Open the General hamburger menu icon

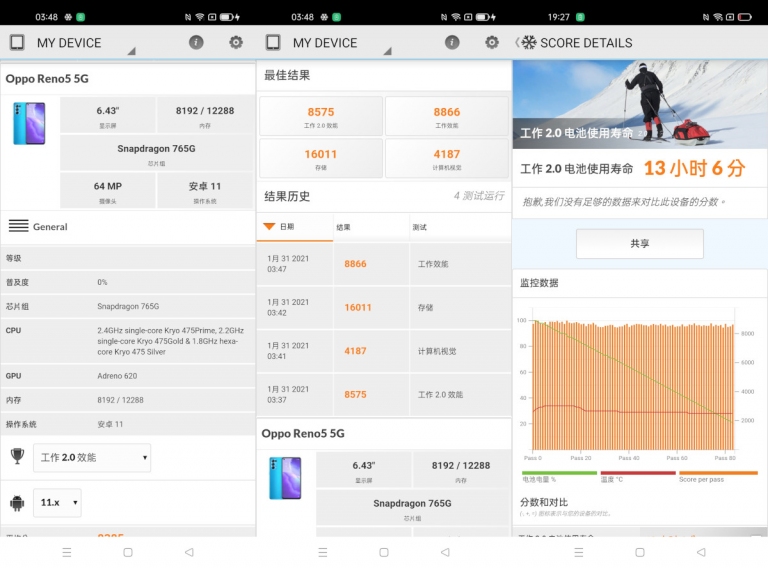19,226
